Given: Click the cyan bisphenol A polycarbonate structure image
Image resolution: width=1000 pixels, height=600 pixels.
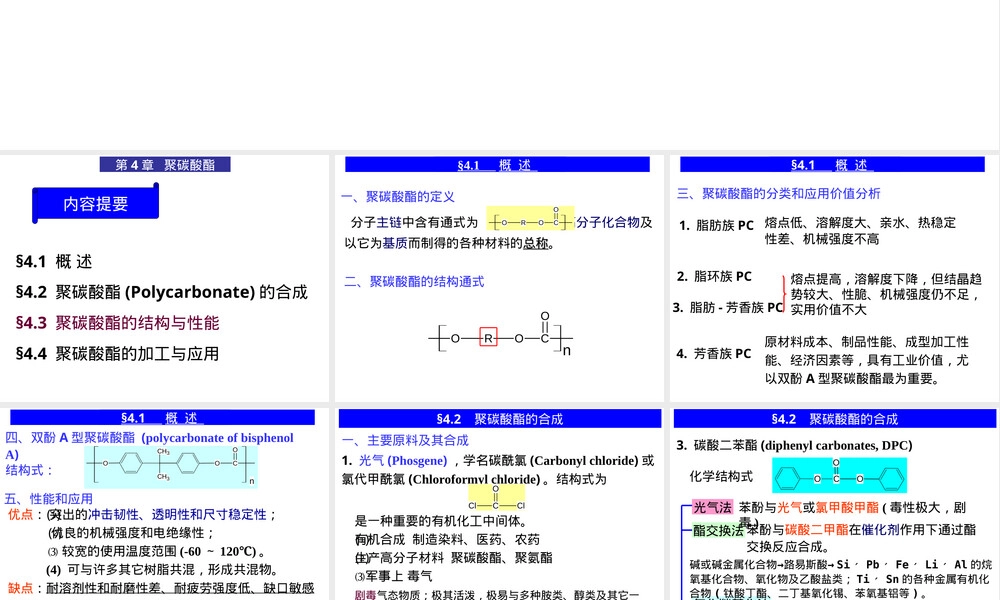Looking at the screenshot, I should 171,467.
